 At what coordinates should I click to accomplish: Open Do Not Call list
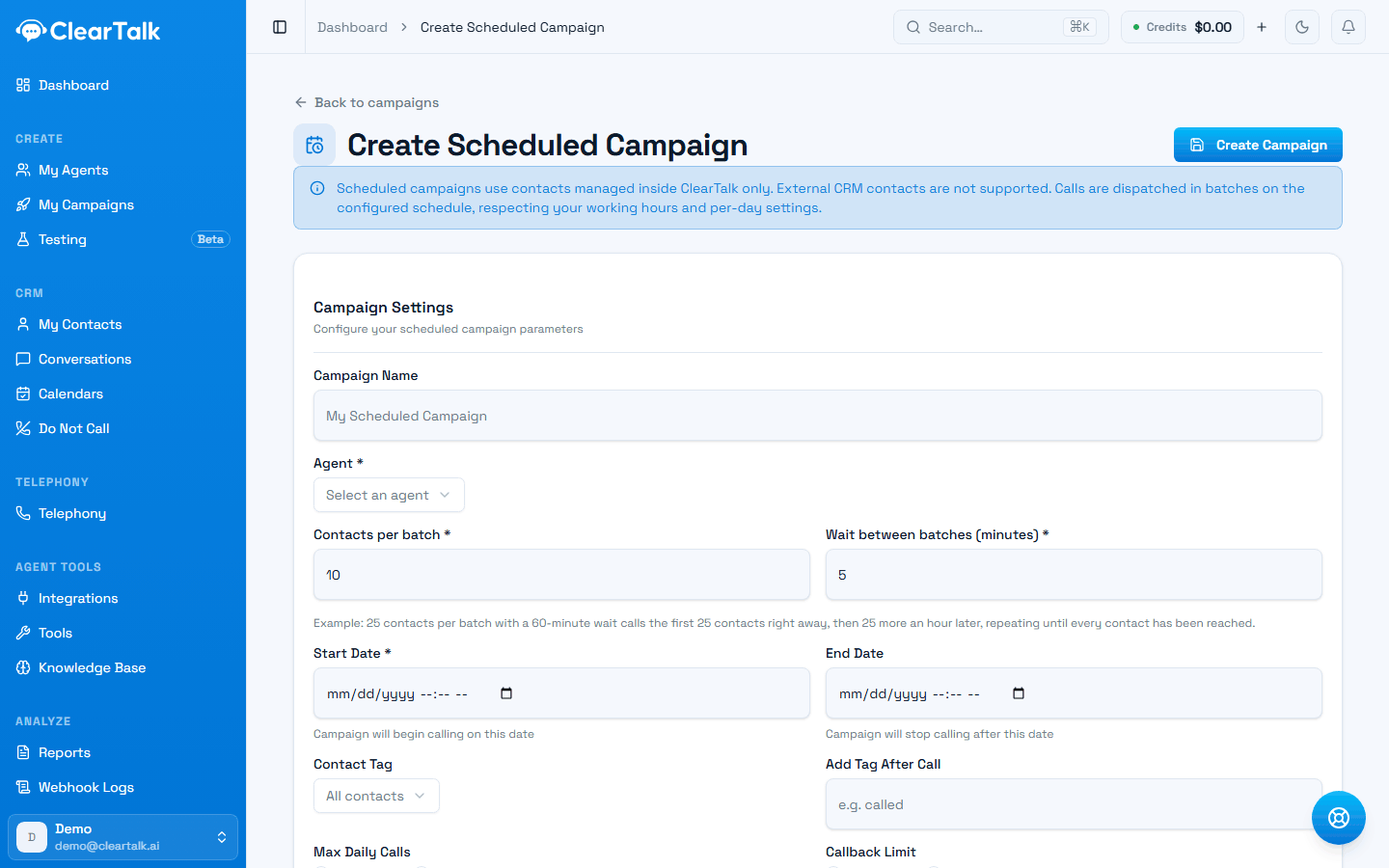123,428
